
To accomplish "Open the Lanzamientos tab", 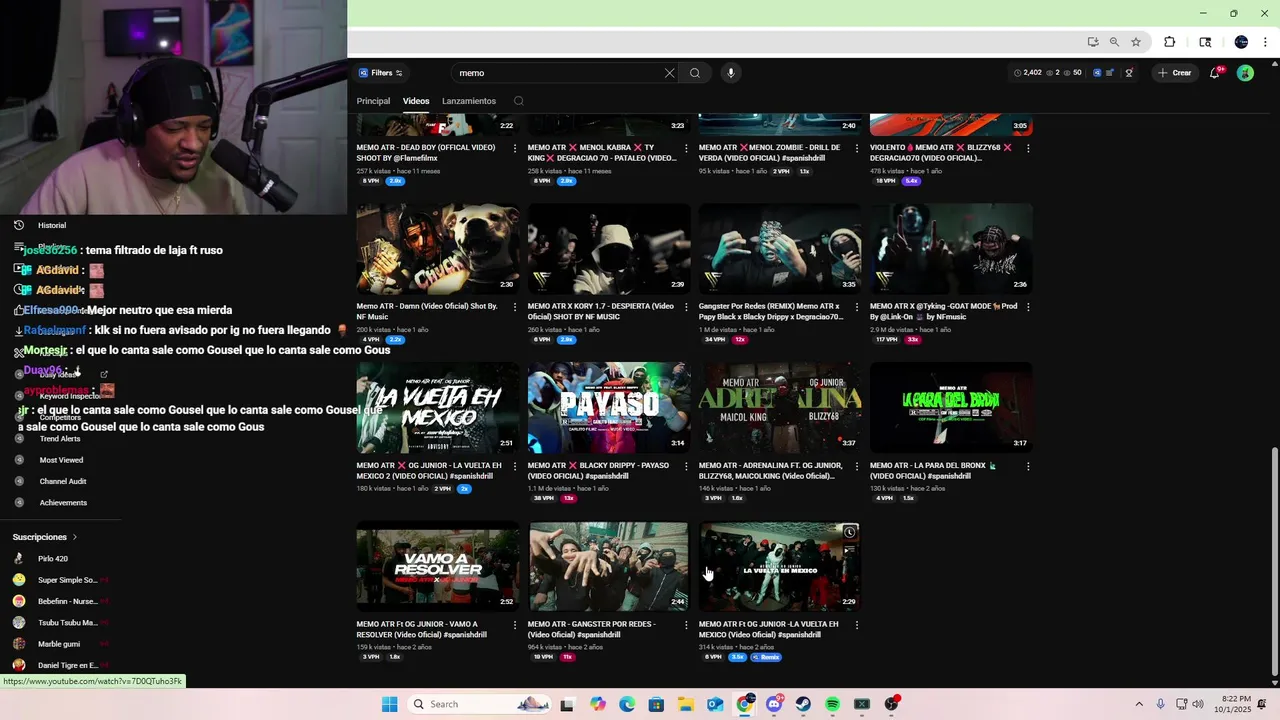I will point(469,101).
